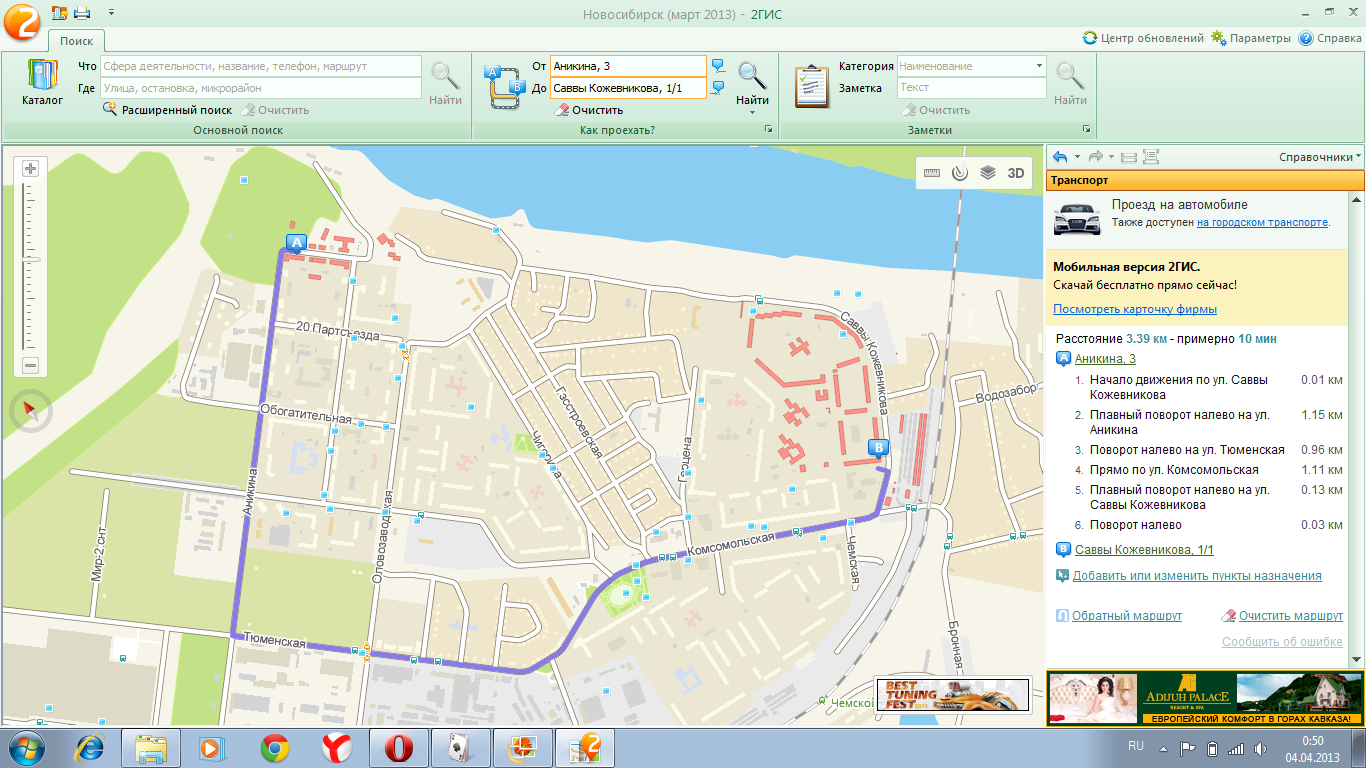
Task: Toggle the radius search tool on map
Action: pos(960,173)
